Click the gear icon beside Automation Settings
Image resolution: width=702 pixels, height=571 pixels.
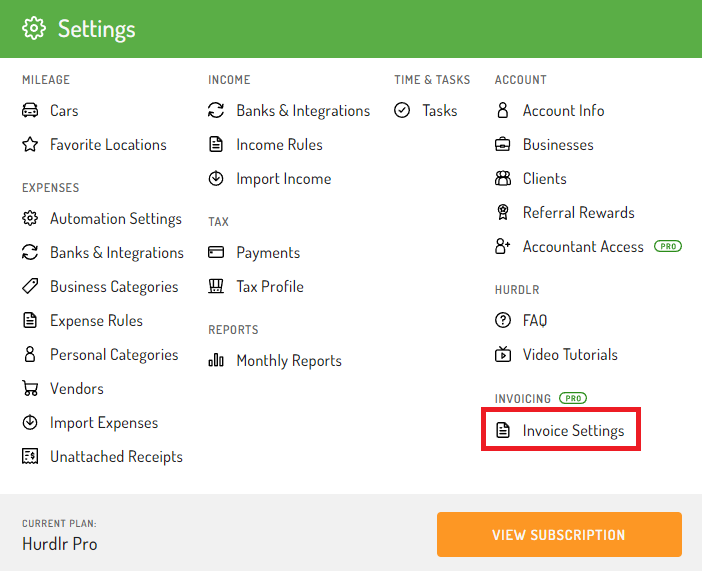coord(30,218)
